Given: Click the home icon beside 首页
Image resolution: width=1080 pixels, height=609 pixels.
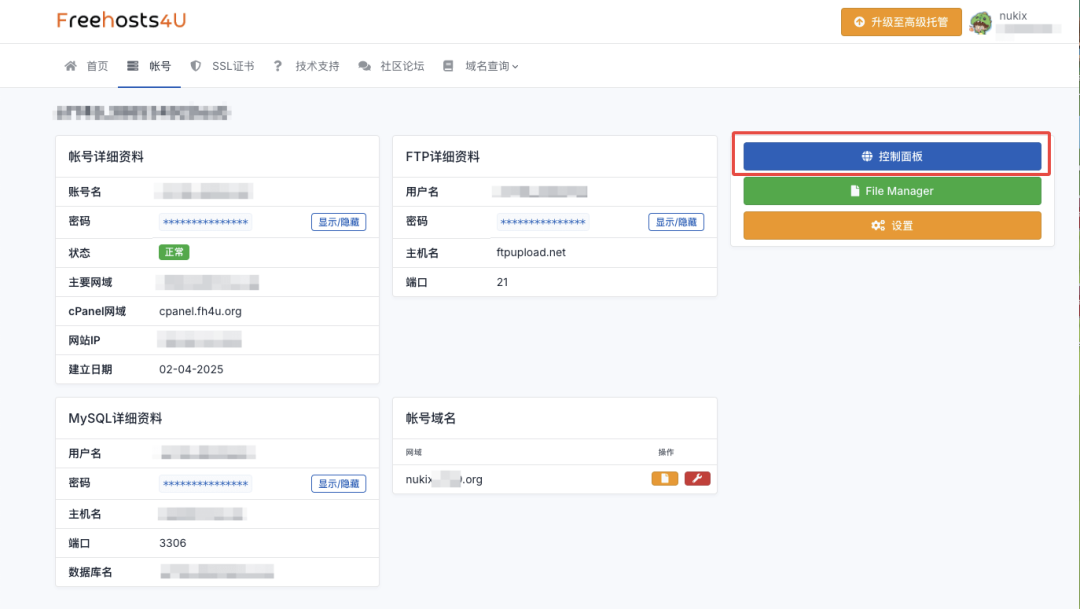Looking at the screenshot, I should click(x=70, y=66).
